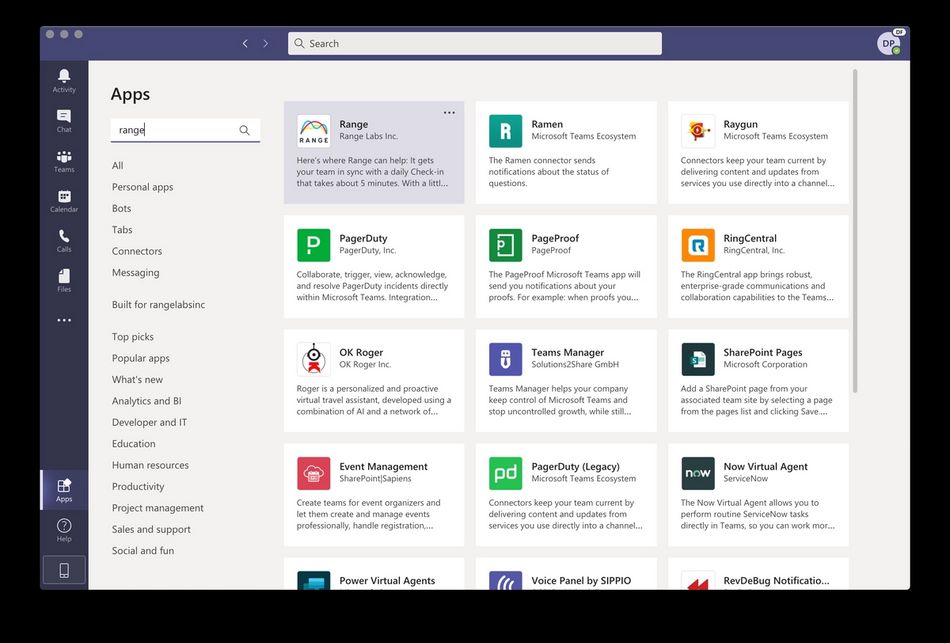Open Popular apps list

[141, 358]
